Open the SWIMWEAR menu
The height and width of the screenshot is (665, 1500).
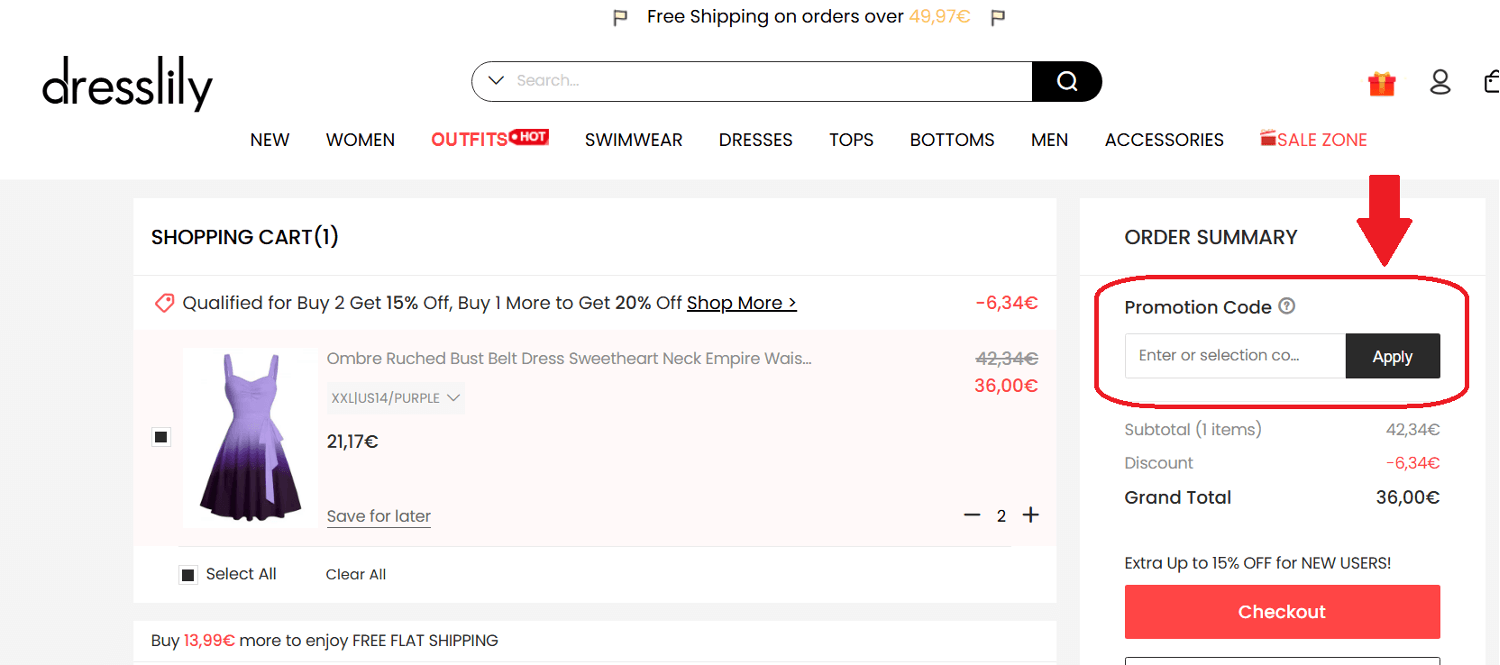click(x=634, y=140)
